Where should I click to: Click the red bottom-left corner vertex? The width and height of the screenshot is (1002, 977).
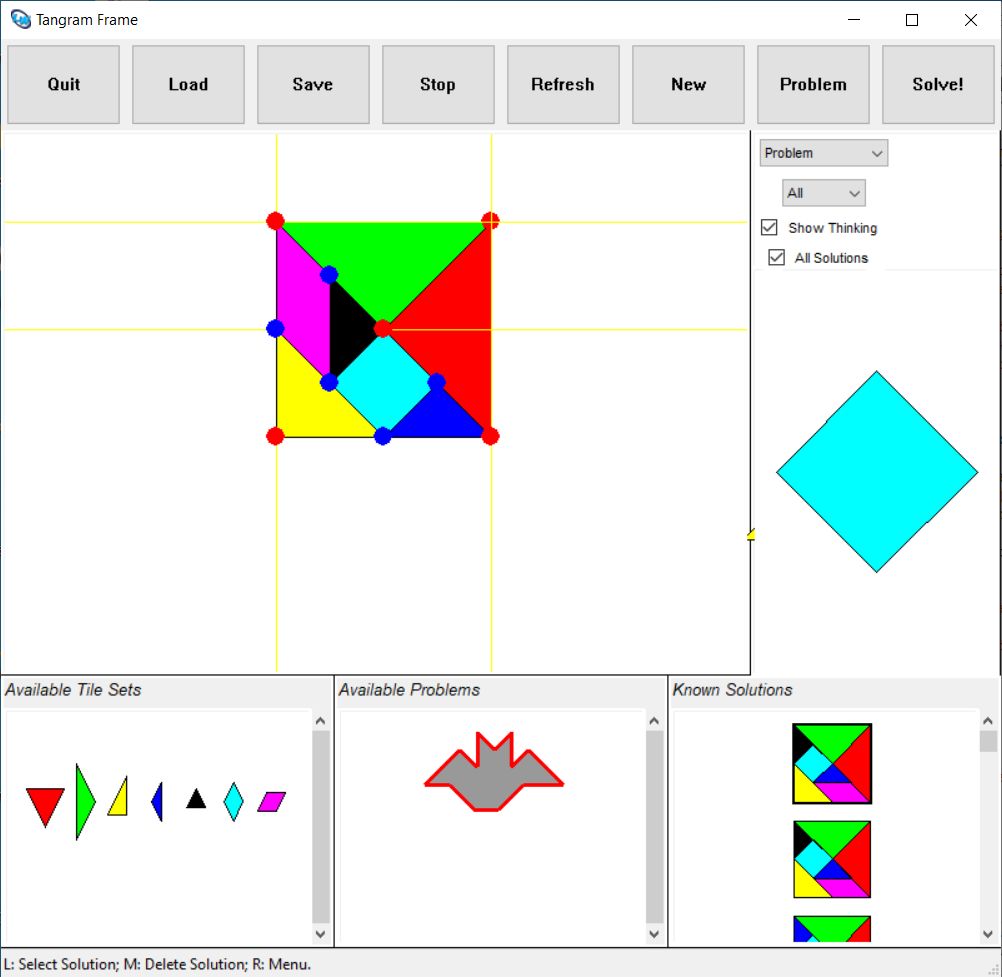[275, 436]
